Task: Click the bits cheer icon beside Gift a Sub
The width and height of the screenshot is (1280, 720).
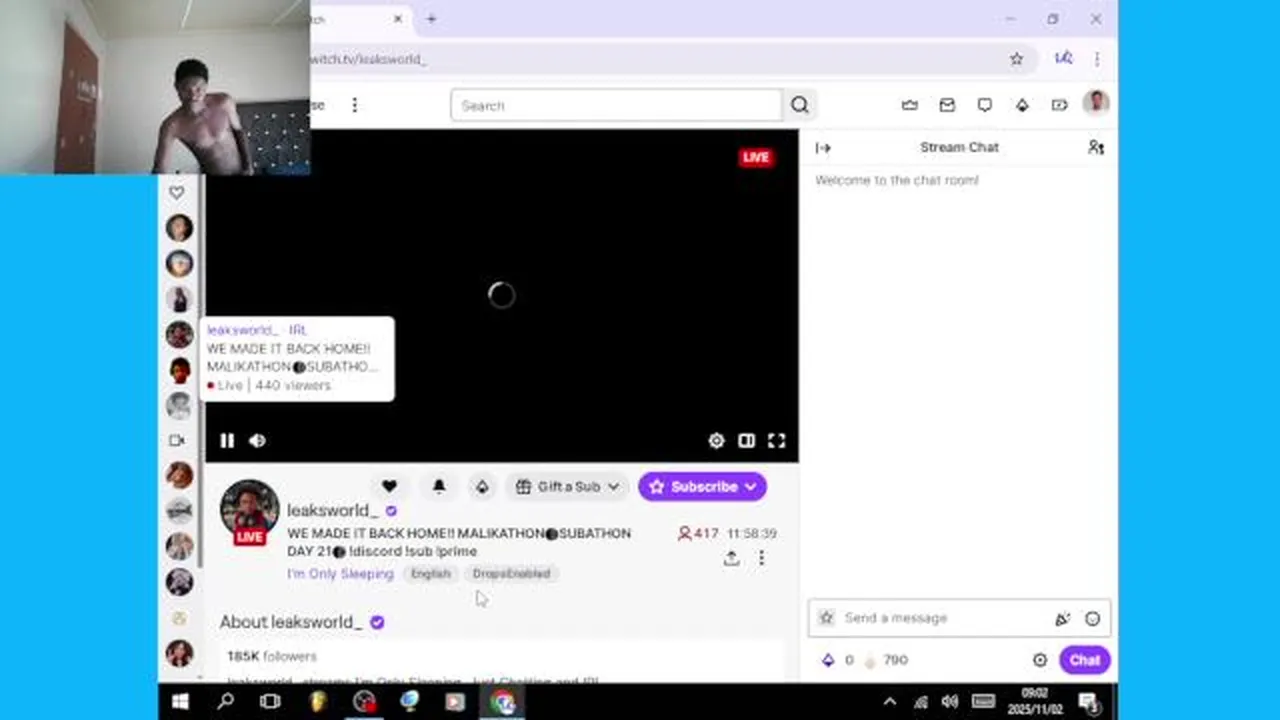Action: point(482,486)
